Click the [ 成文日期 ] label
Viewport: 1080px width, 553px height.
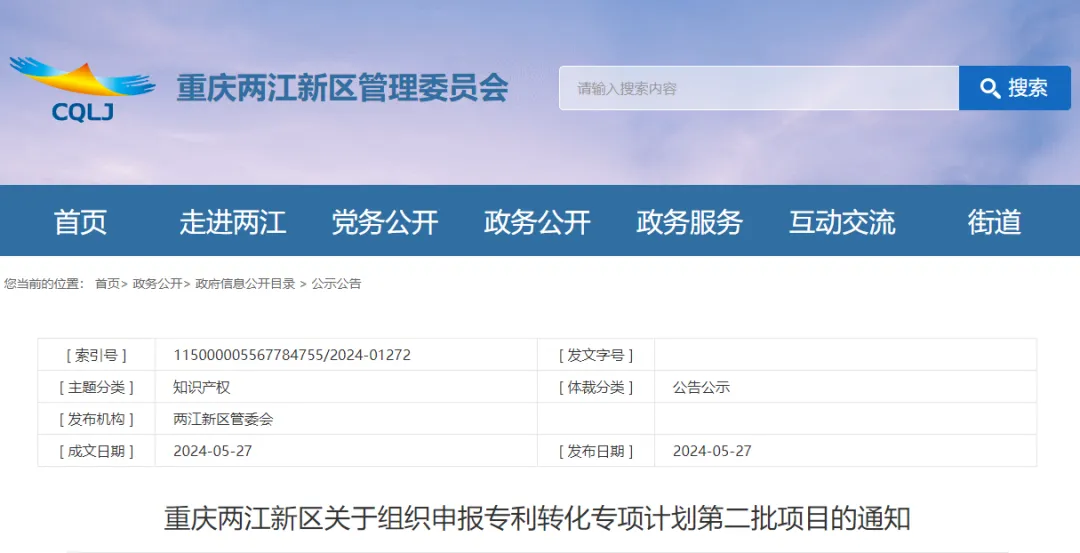pyautogui.click(x=96, y=451)
